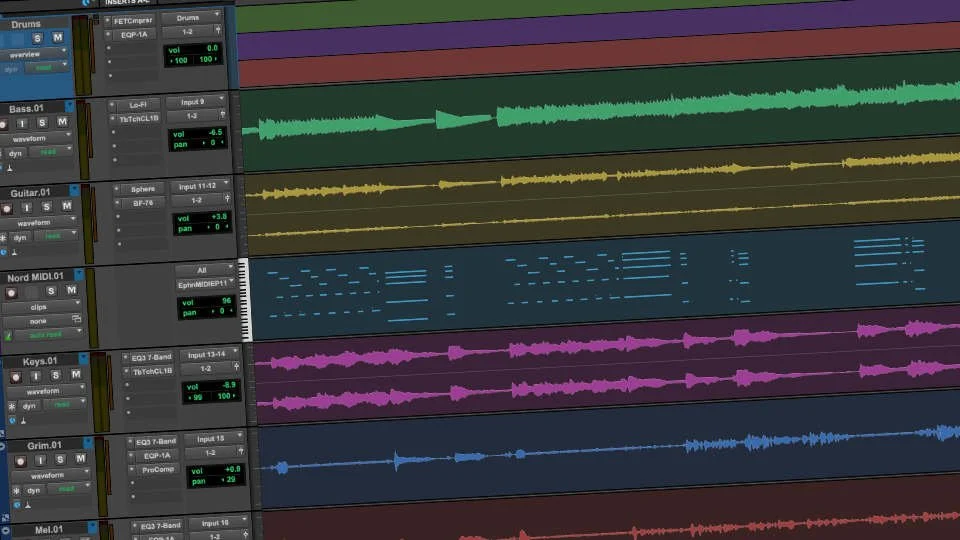Click the Nord MIDI.01 instrument icon
Screen dimensions: 960x540
point(8,337)
